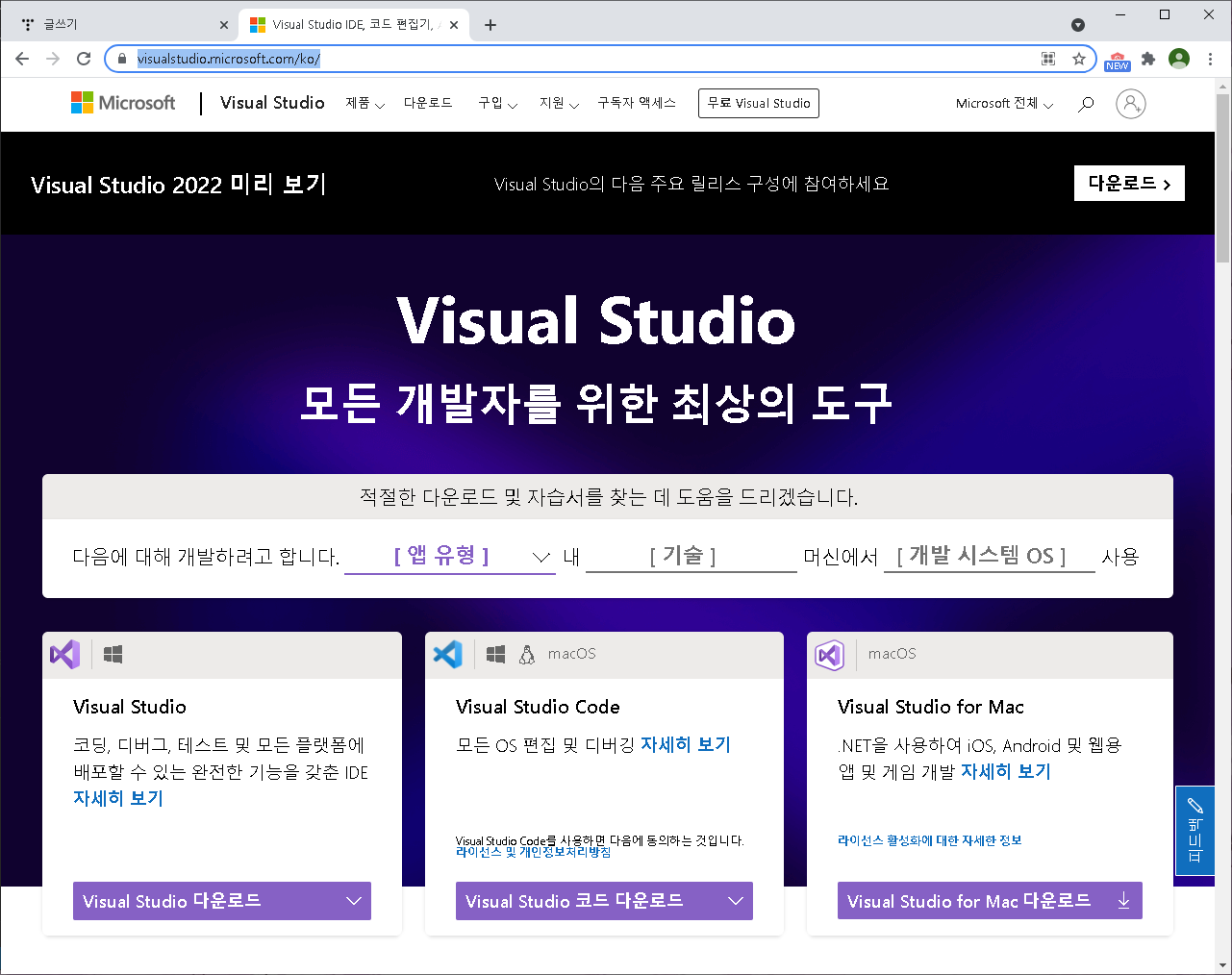
Task: Open the Extensions puzzle icon
Action: [1148, 59]
